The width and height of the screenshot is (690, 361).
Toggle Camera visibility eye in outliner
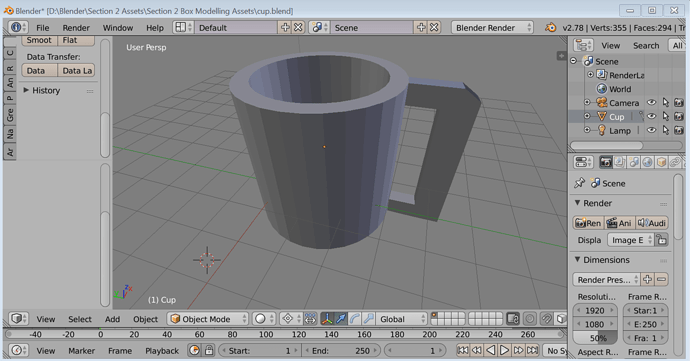tap(651, 103)
